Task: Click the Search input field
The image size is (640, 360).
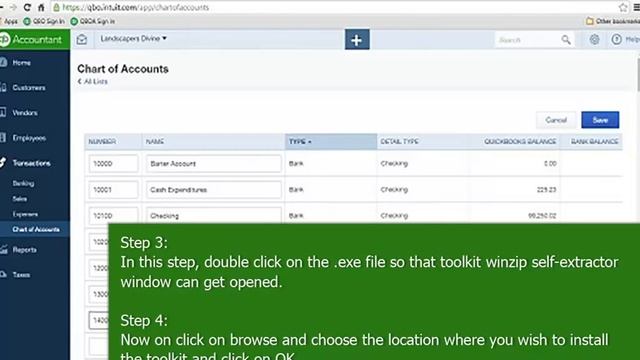Action: (528, 40)
